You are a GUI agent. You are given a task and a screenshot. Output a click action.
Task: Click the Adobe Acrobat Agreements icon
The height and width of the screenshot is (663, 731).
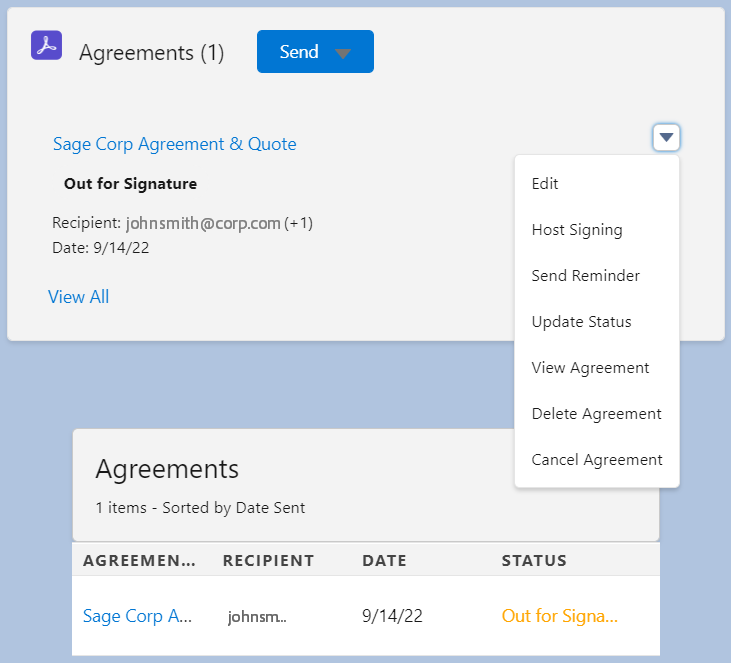[x=46, y=45]
